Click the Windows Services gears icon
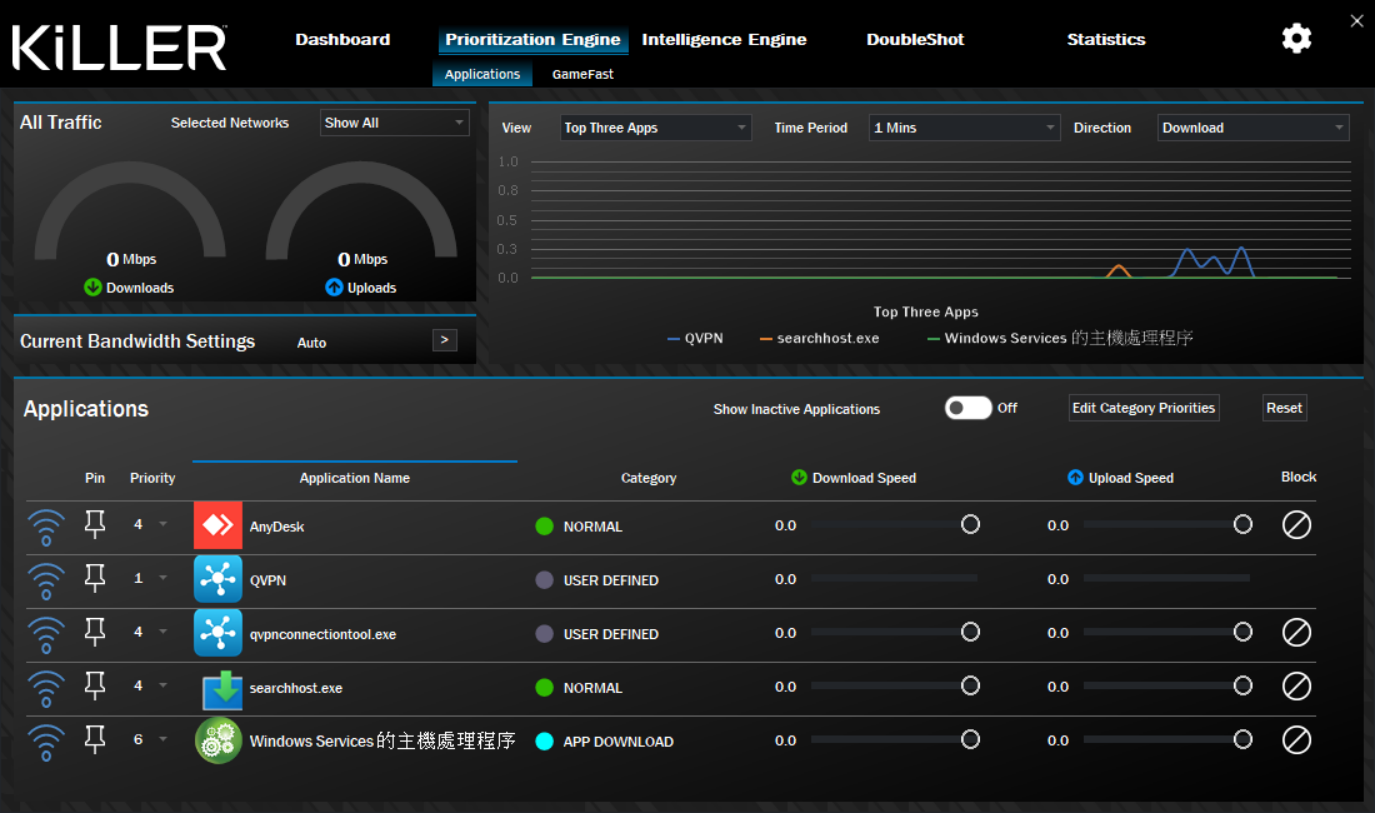The height and width of the screenshot is (813, 1375). [218, 741]
